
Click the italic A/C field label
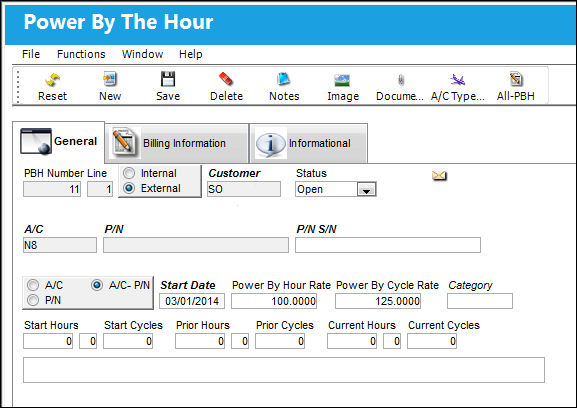click(33, 229)
